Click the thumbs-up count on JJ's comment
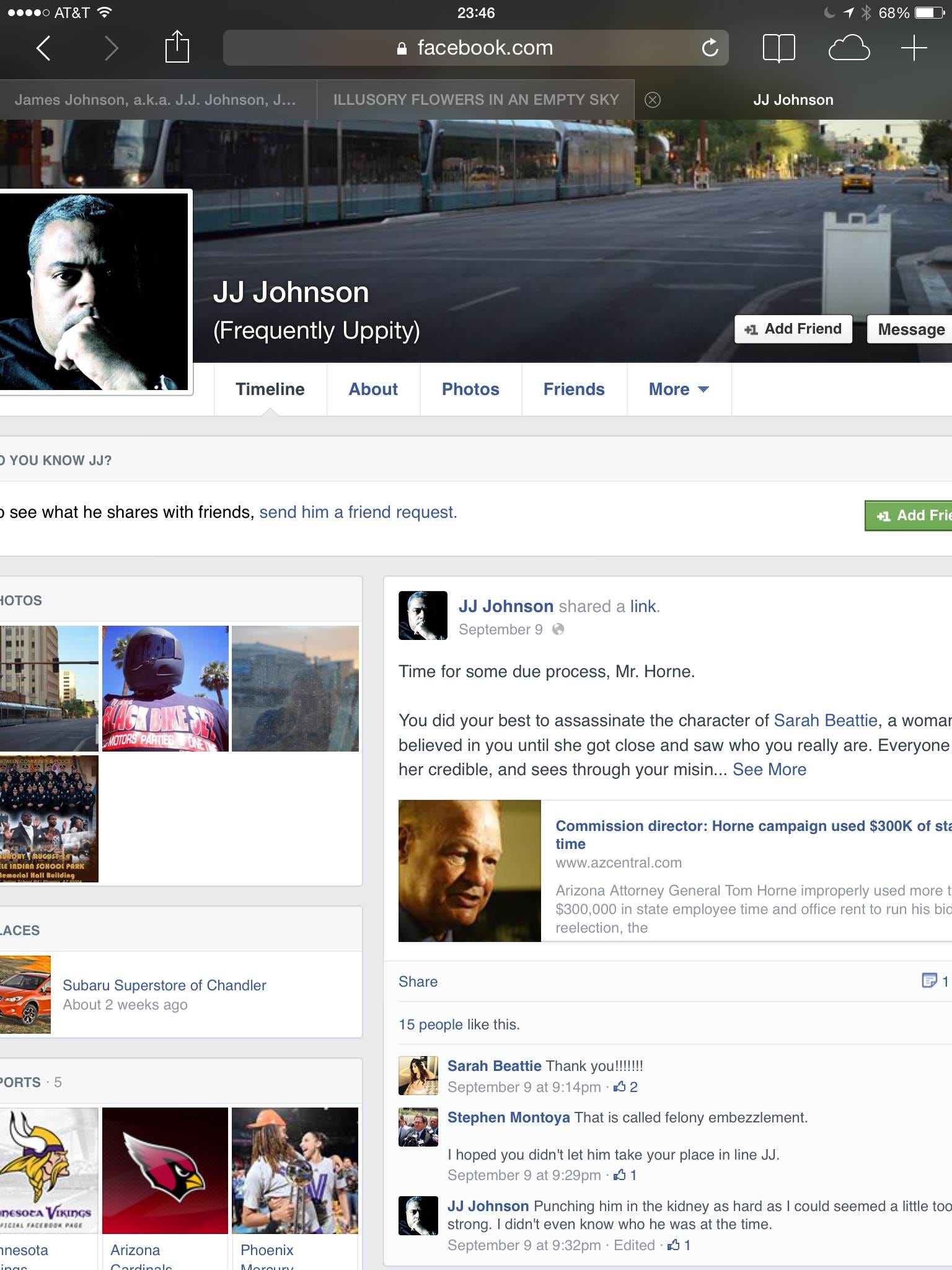 coord(679,1245)
